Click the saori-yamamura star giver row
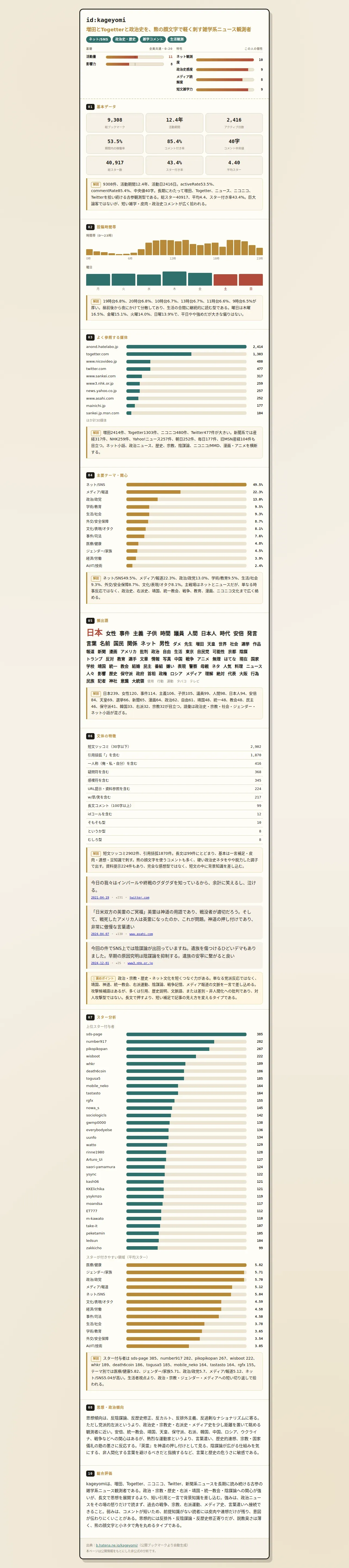 (174, 1167)
